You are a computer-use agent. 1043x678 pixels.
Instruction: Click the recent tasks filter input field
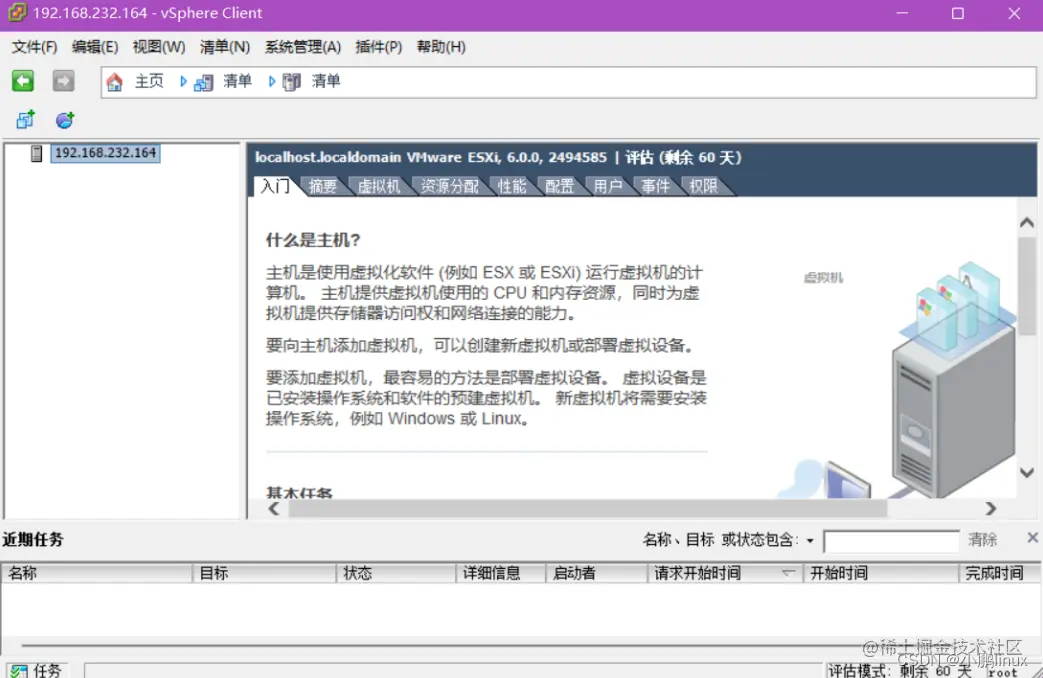click(x=891, y=541)
